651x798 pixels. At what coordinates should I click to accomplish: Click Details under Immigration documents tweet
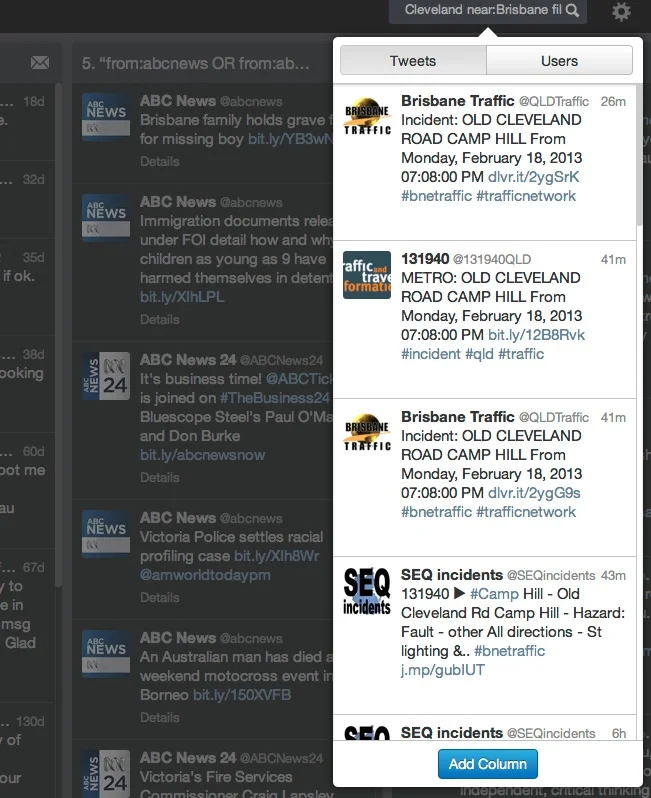pyautogui.click(x=160, y=320)
